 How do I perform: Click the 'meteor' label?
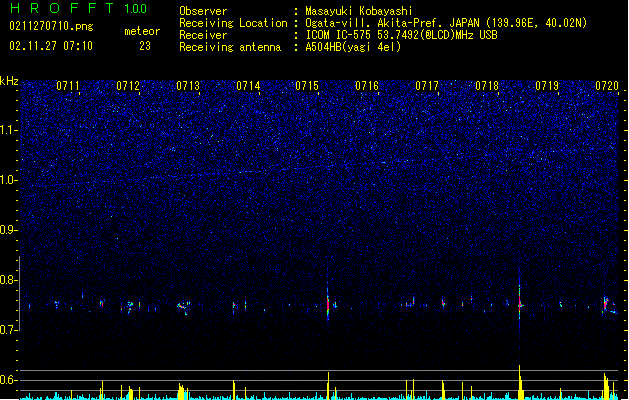pos(142,31)
